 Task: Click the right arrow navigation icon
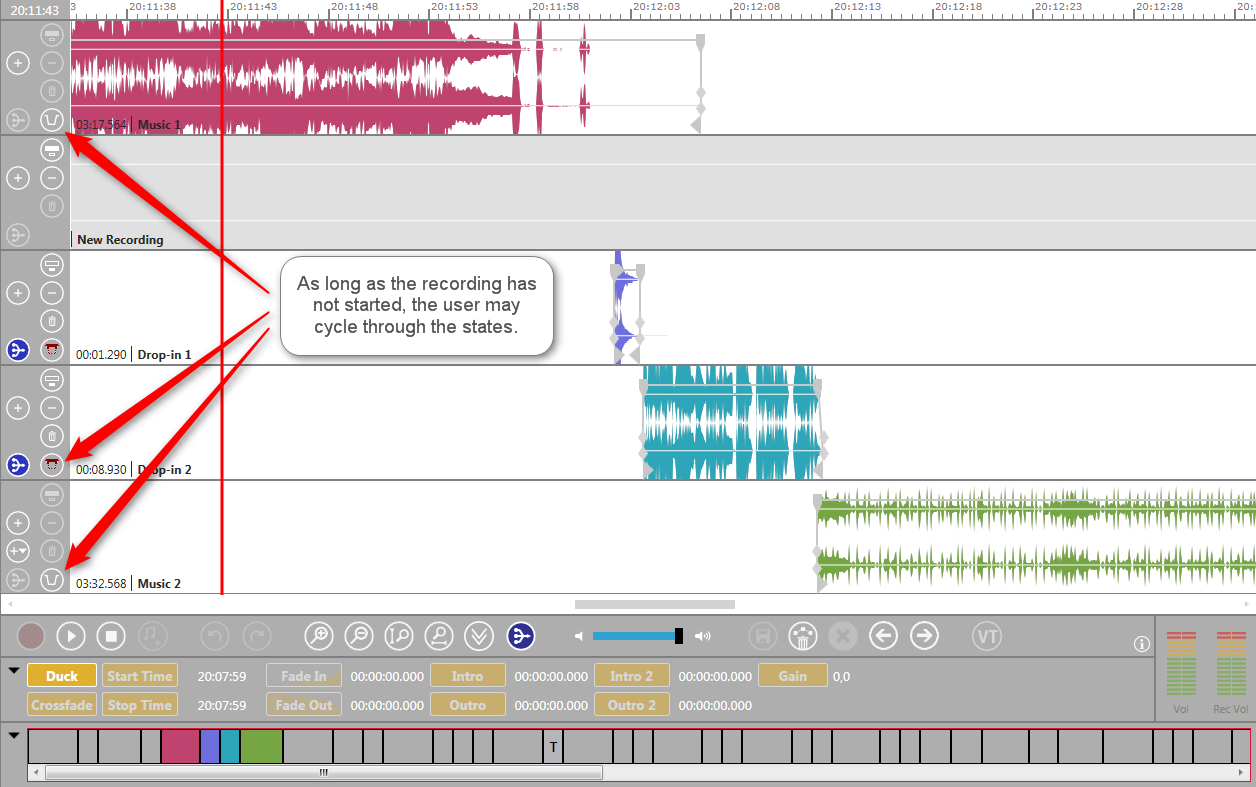(924, 636)
